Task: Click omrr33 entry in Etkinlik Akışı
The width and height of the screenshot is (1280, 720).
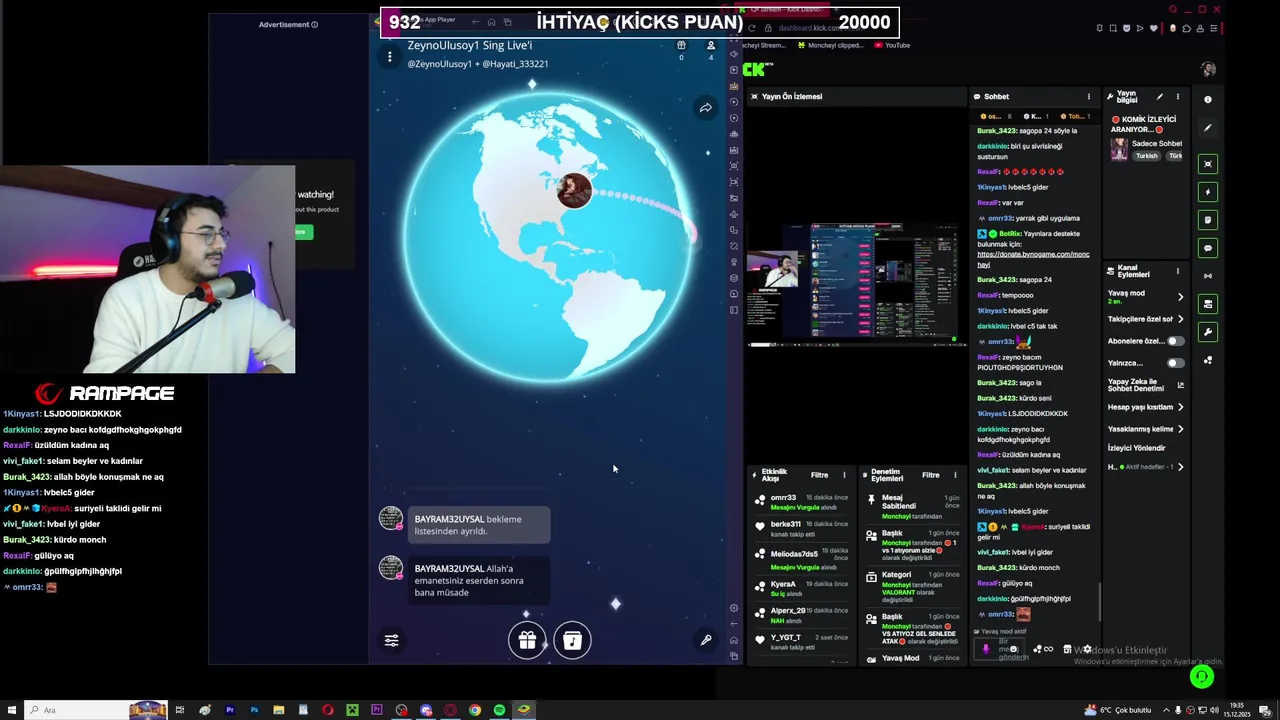Action: pos(803,502)
